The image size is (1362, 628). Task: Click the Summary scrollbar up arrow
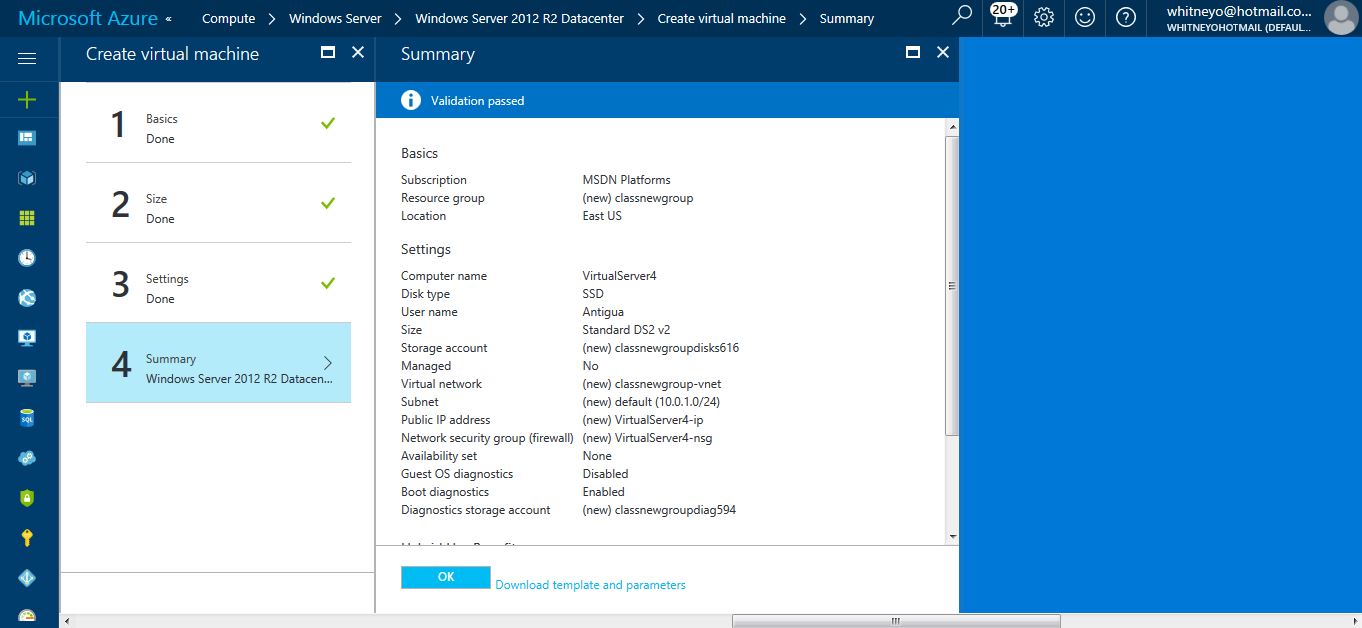[x=952, y=126]
